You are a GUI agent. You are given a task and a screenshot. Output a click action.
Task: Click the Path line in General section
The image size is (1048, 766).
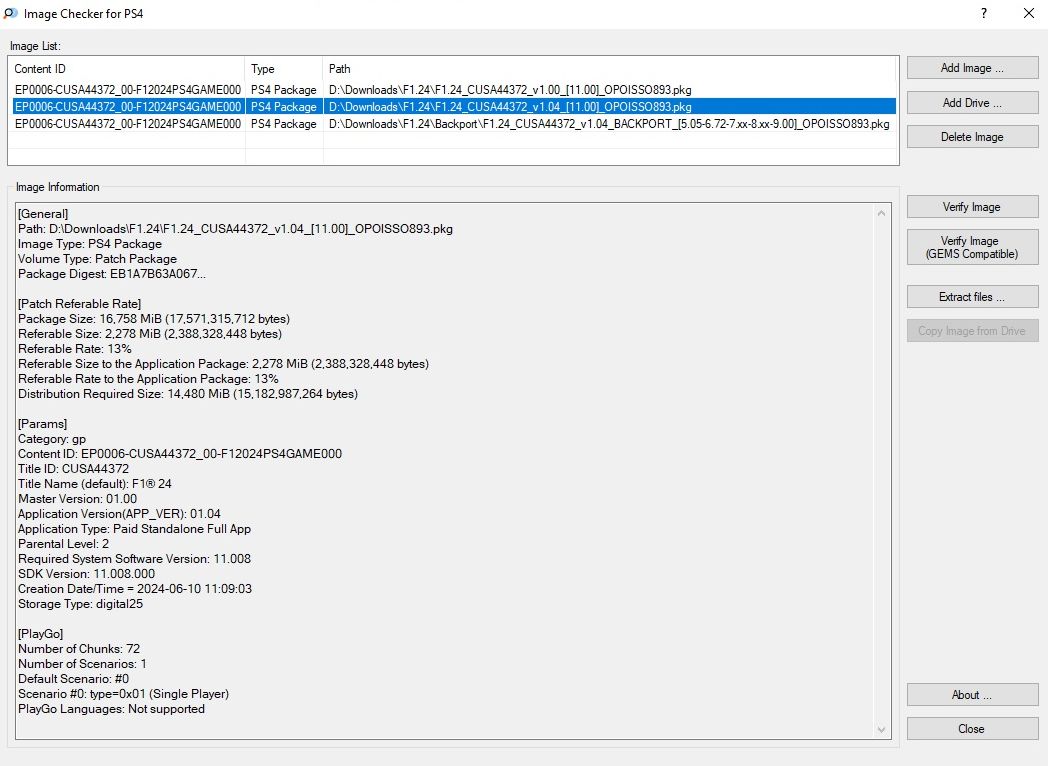point(235,229)
